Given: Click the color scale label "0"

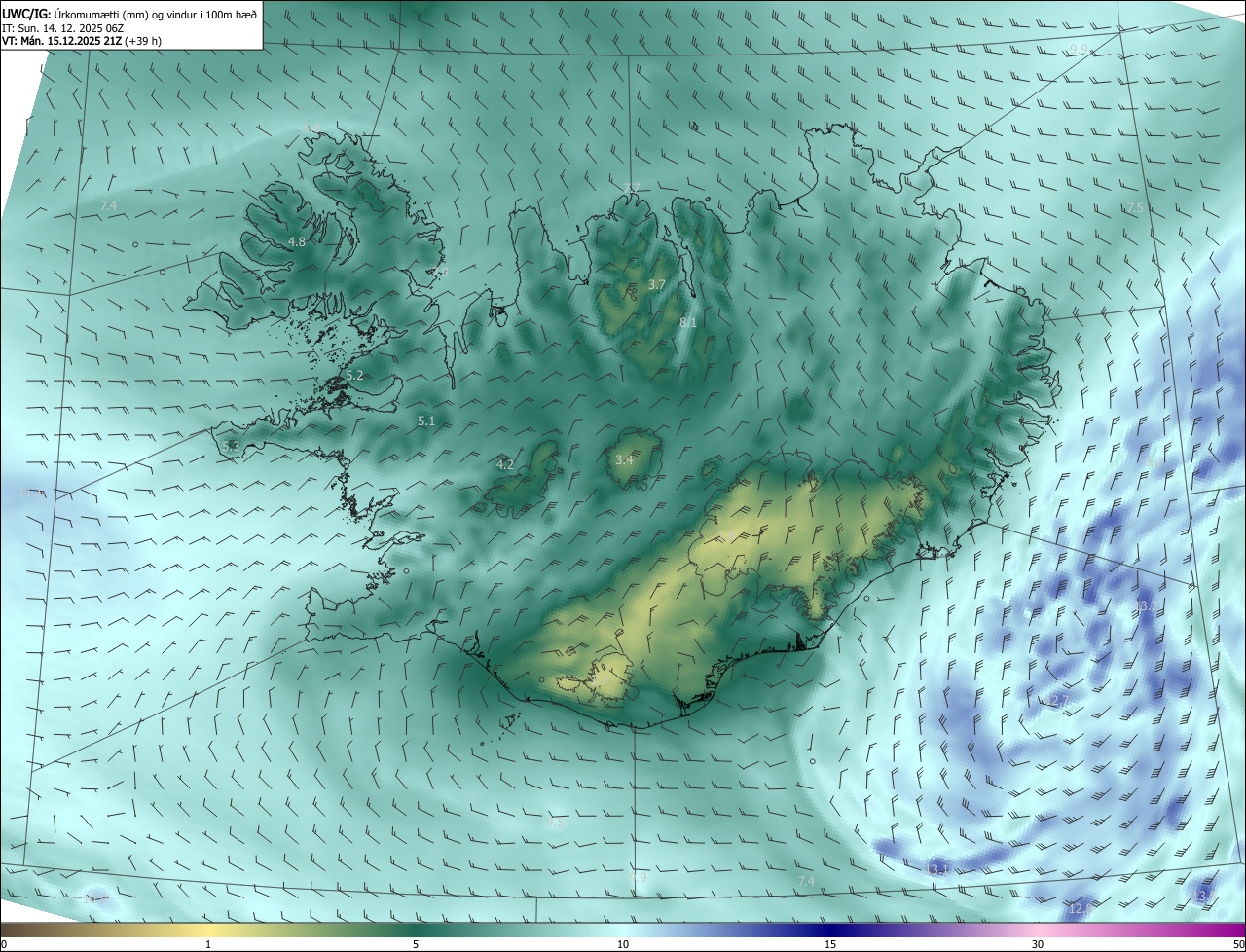Looking at the screenshot, I should point(4,944).
